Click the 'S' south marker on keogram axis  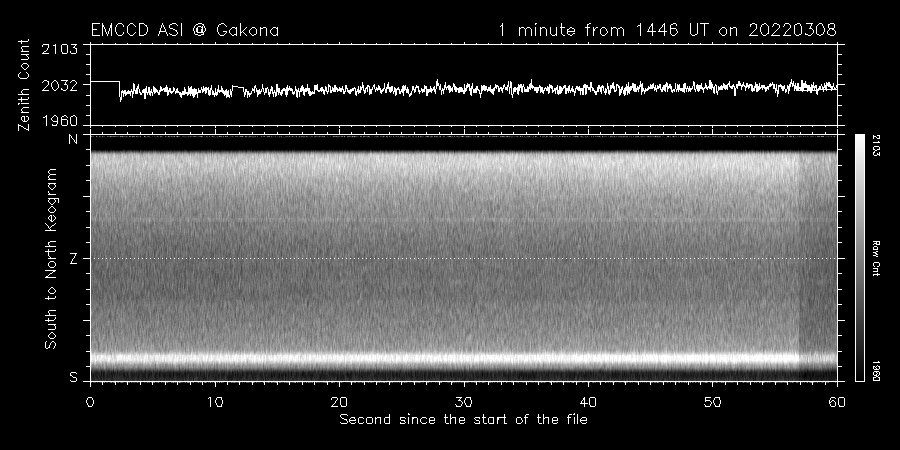pyautogui.click(x=73, y=377)
